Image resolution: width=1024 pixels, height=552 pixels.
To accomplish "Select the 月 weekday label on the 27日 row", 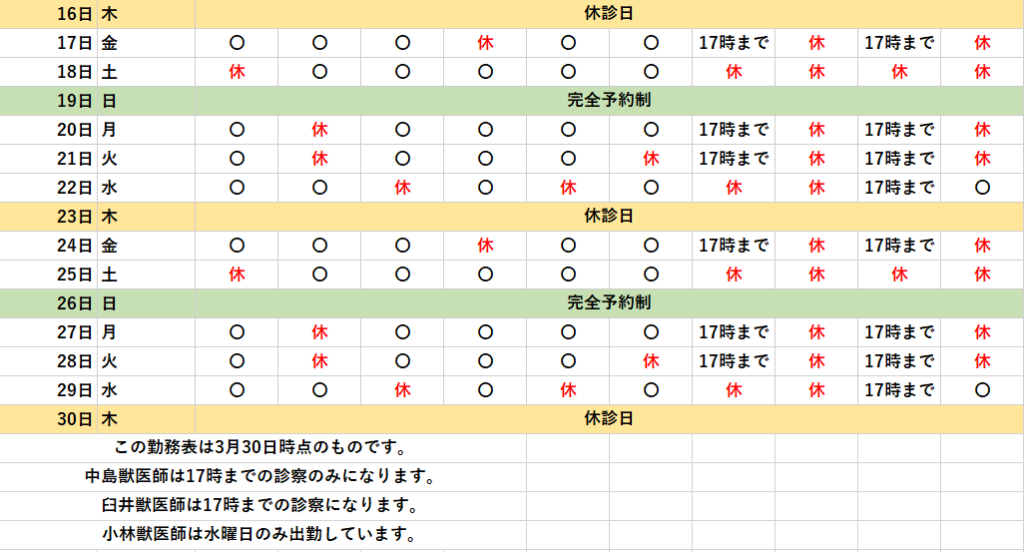I will click(109, 332).
